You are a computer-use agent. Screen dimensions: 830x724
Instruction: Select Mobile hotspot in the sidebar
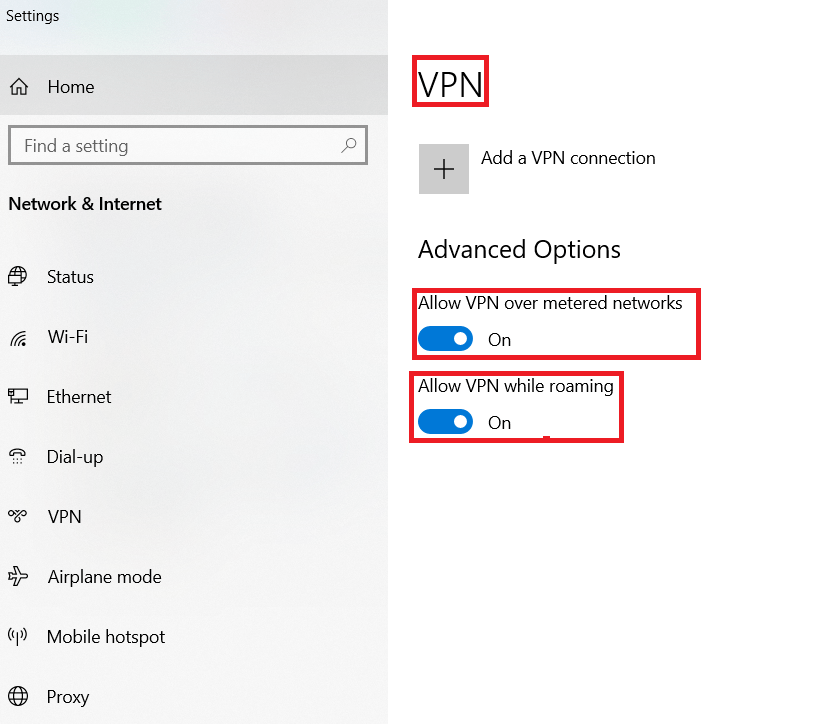tap(106, 637)
